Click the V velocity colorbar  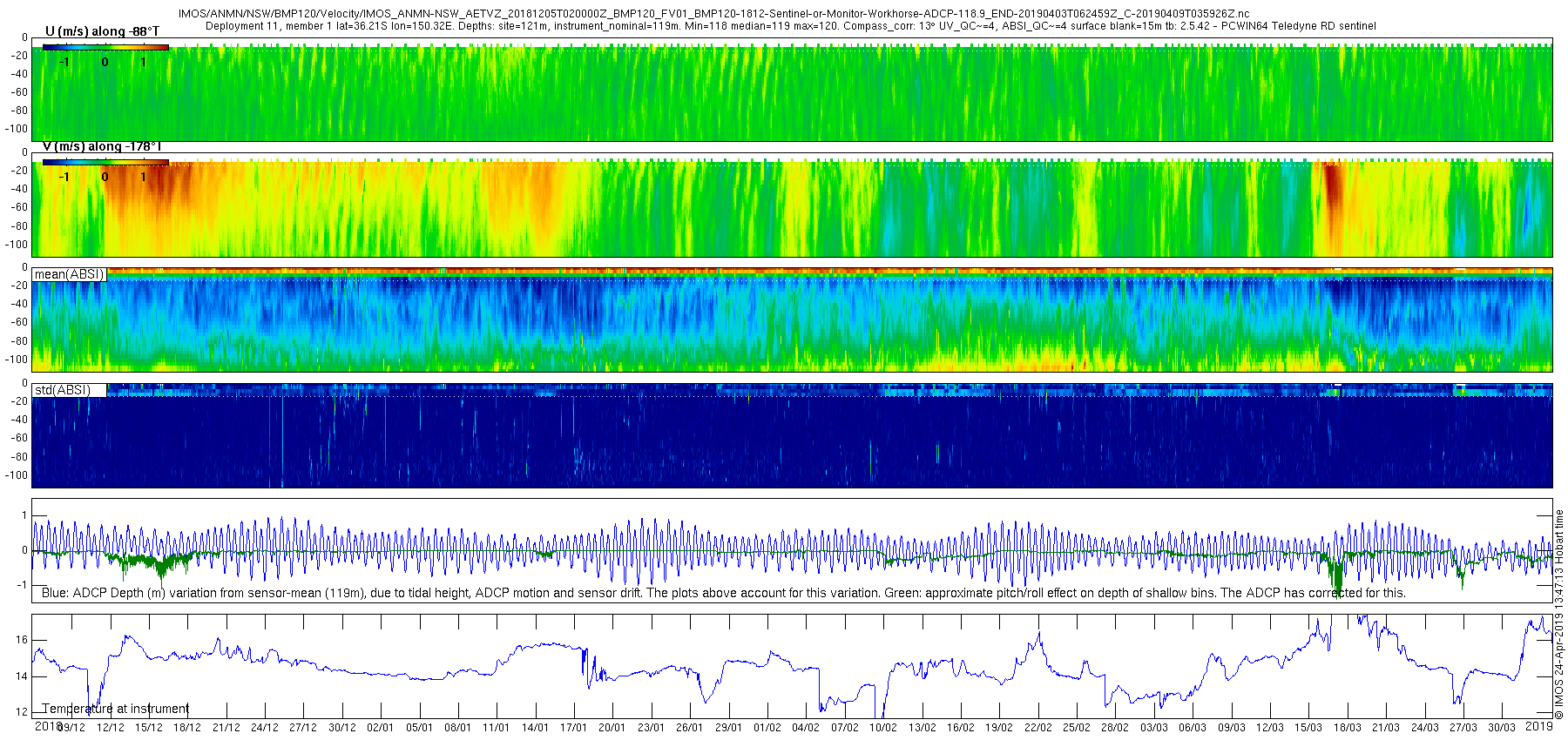coord(105,162)
